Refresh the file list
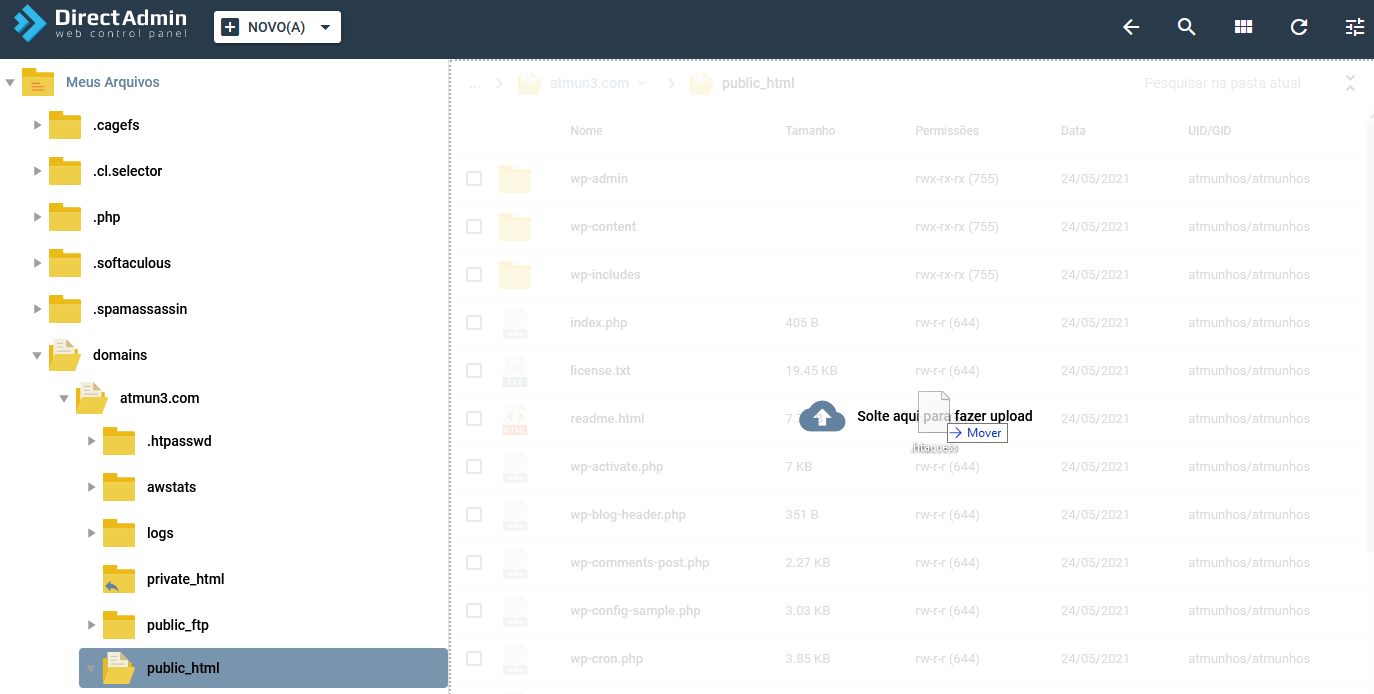This screenshot has height=694, width=1374. (1299, 27)
